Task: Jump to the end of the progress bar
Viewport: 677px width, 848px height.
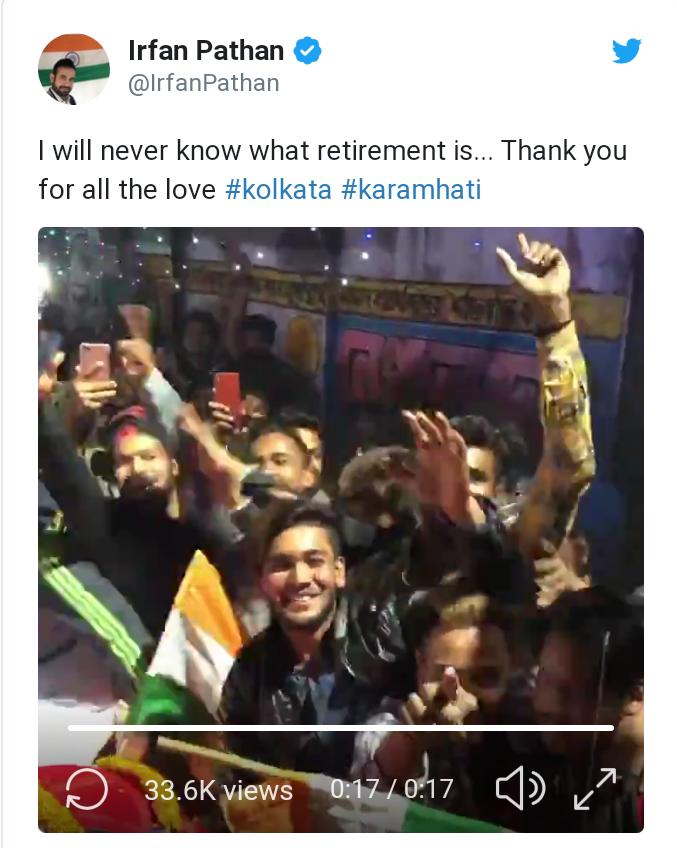Action: coord(612,728)
